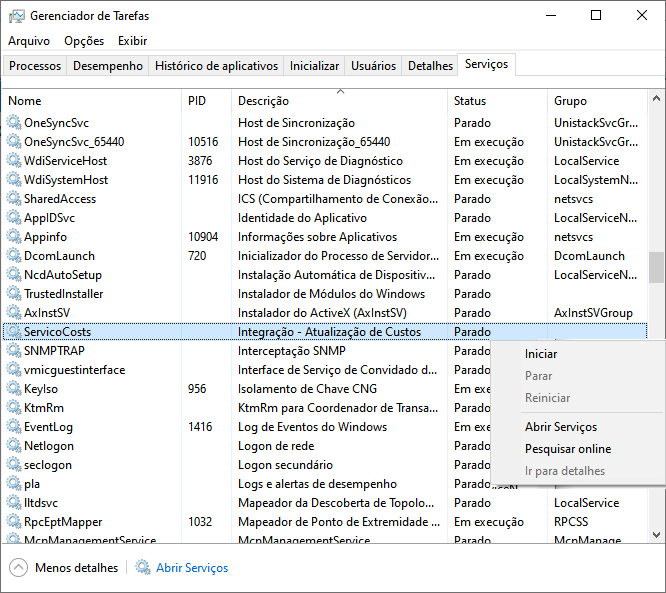Click the gear icon beside lltdsvc
Image resolution: width=666 pixels, height=593 pixels.
coord(14,503)
